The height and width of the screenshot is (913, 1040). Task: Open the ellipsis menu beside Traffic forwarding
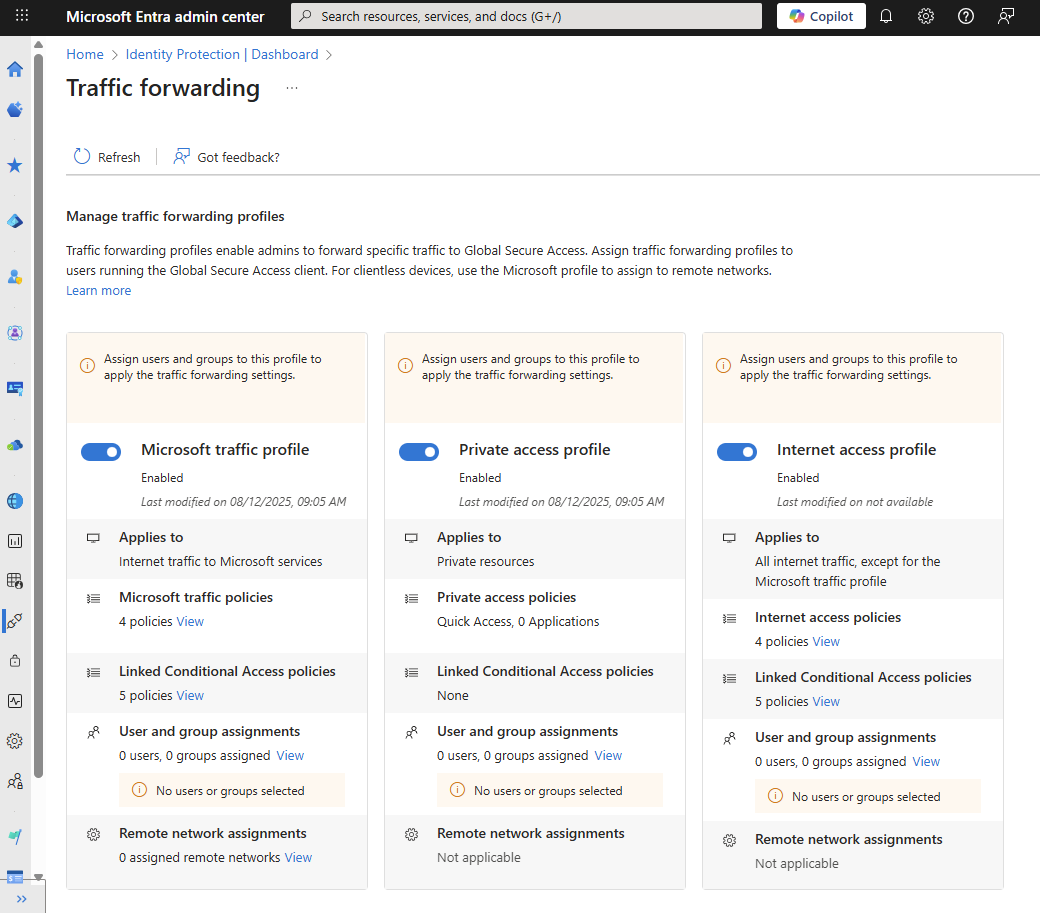(x=292, y=88)
